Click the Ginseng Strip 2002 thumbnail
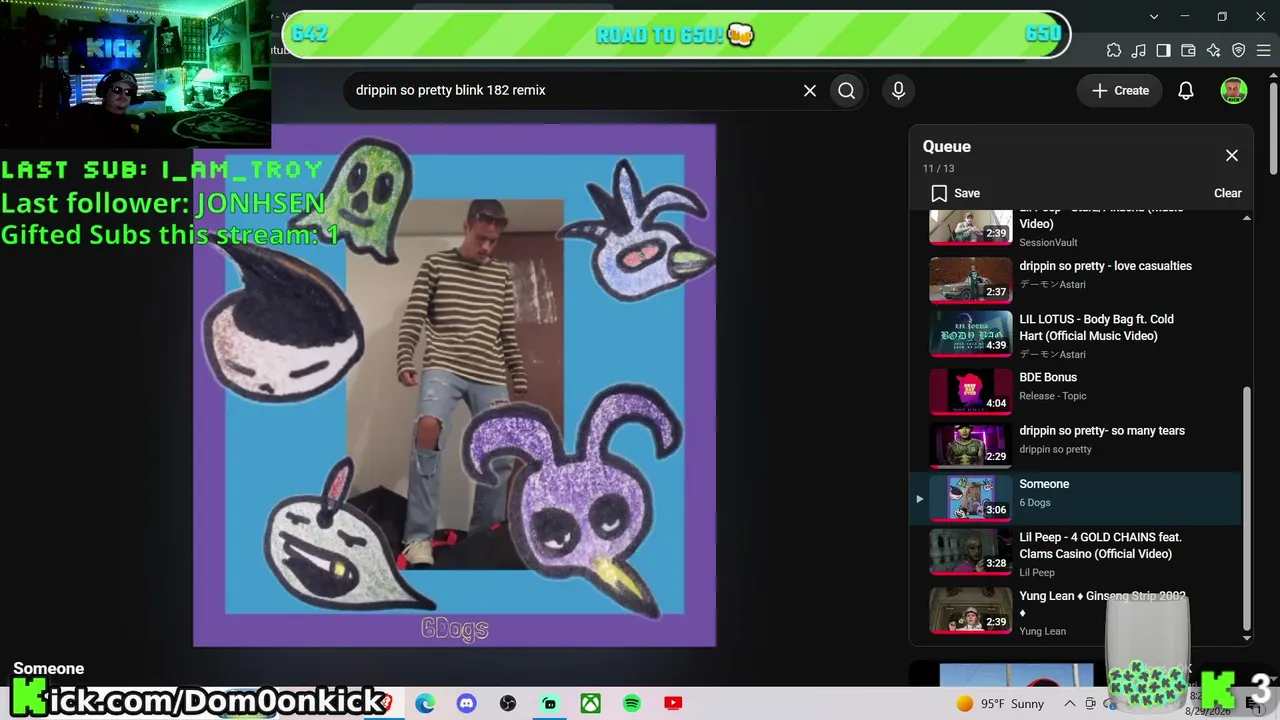Image resolution: width=1280 pixels, height=720 pixels. [x=971, y=610]
